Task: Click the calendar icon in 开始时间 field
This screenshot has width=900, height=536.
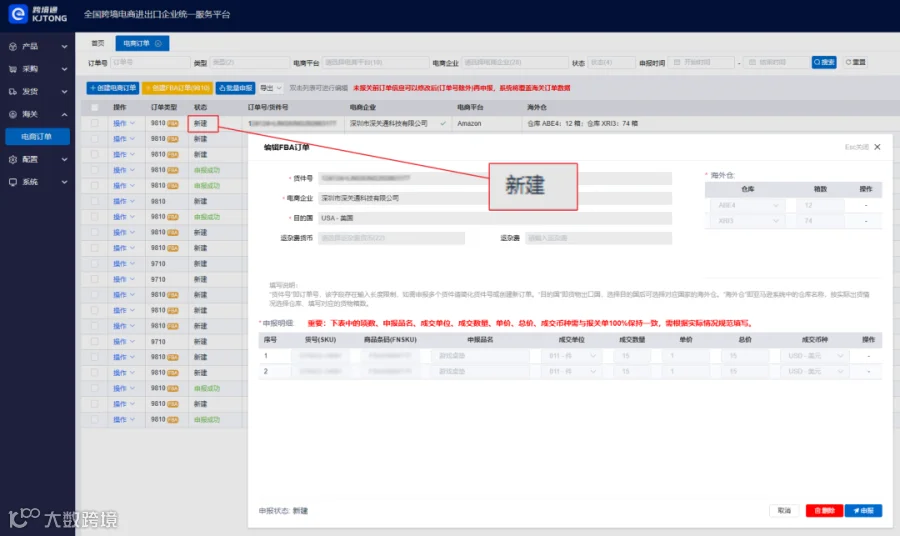Action: click(677, 62)
